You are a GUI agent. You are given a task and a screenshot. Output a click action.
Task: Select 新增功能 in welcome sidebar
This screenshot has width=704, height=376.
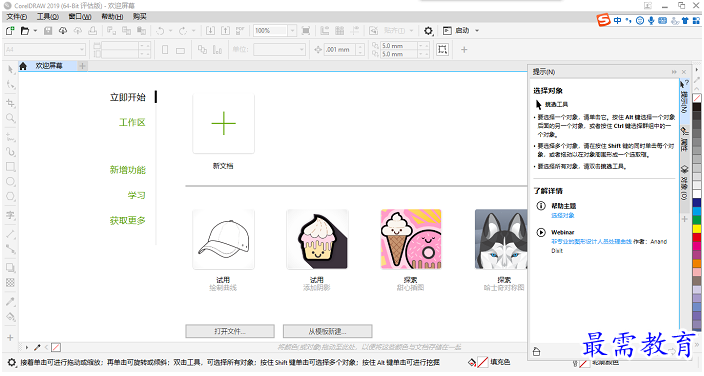coord(128,170)
